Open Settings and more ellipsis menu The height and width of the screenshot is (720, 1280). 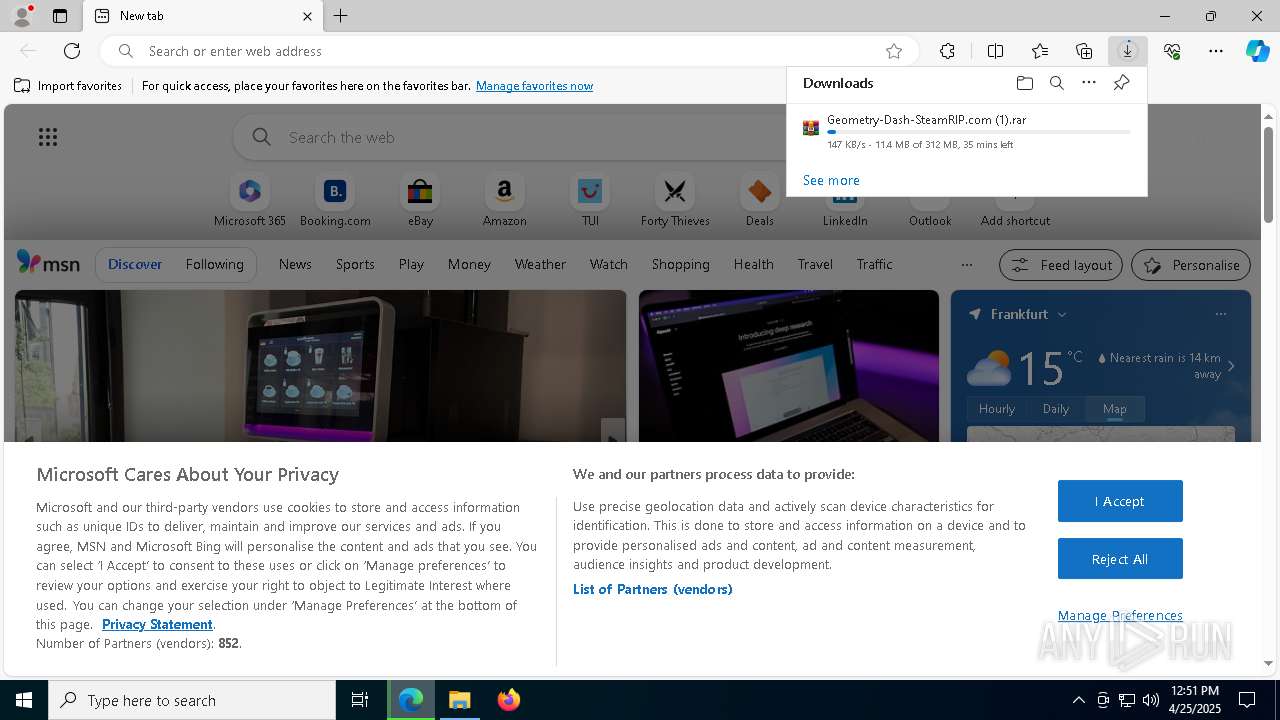pos(1216,51)
